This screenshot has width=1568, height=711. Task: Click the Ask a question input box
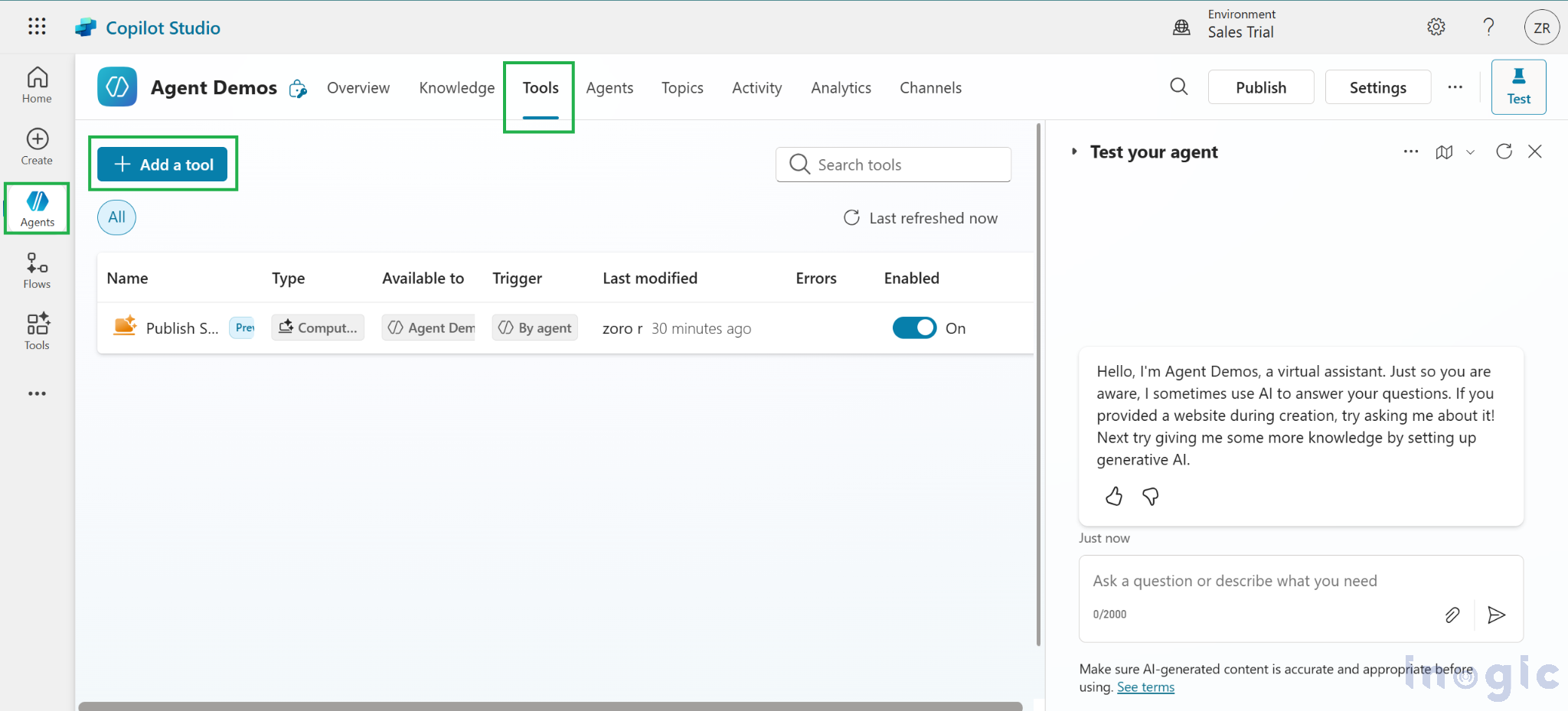1301,581
